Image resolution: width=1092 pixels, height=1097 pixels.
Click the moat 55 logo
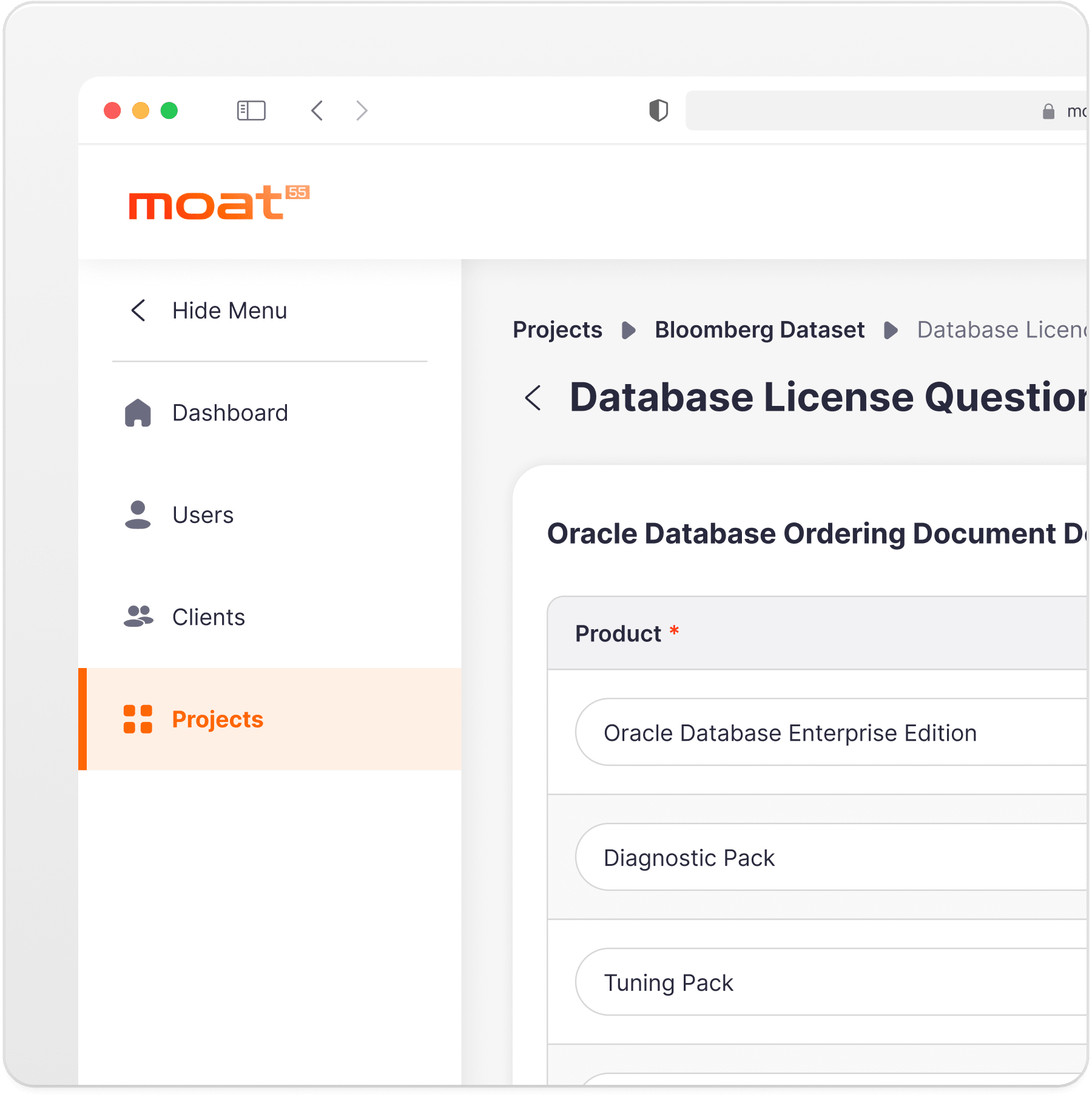click(218, 203)
